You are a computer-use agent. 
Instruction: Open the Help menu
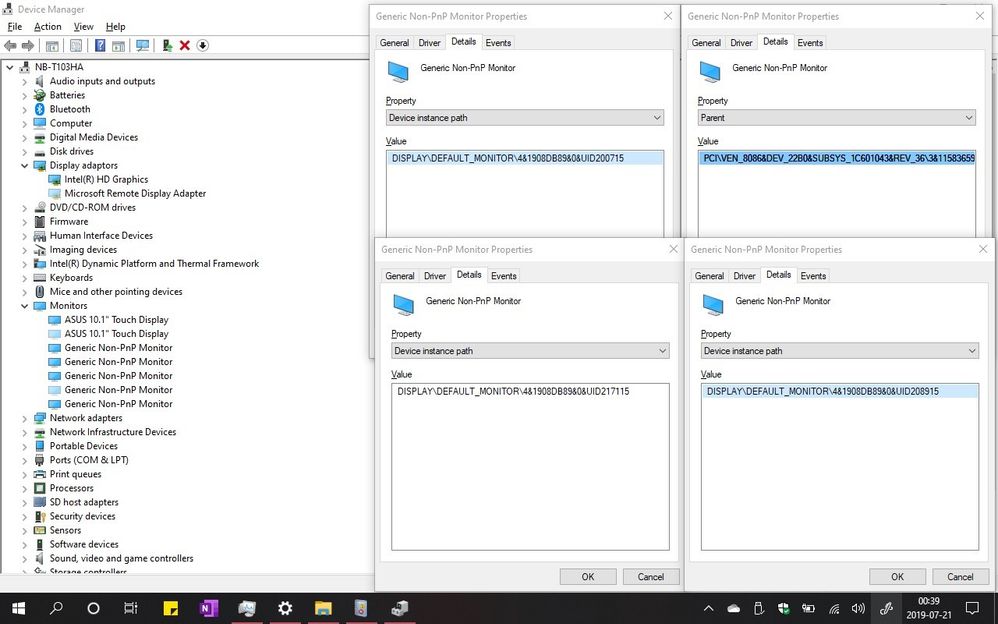point(115,27)
